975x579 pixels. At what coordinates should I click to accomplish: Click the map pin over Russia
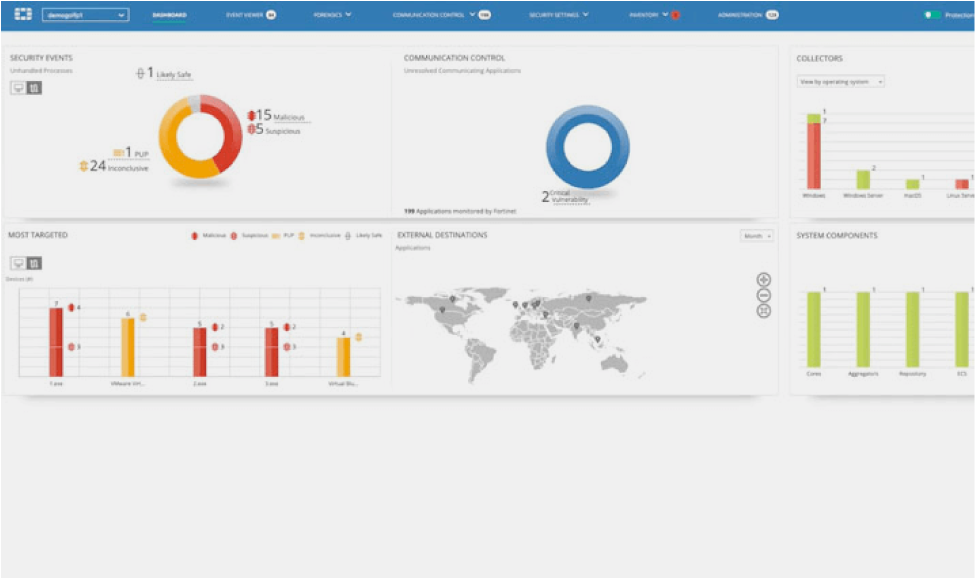589,299
